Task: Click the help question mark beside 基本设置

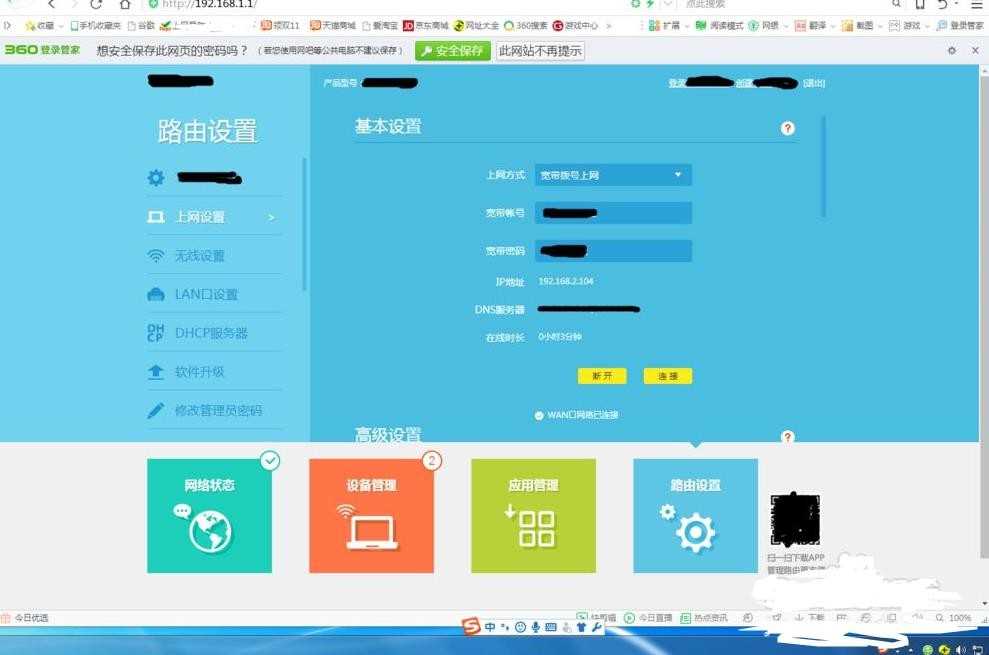Action: click(787, 128)
